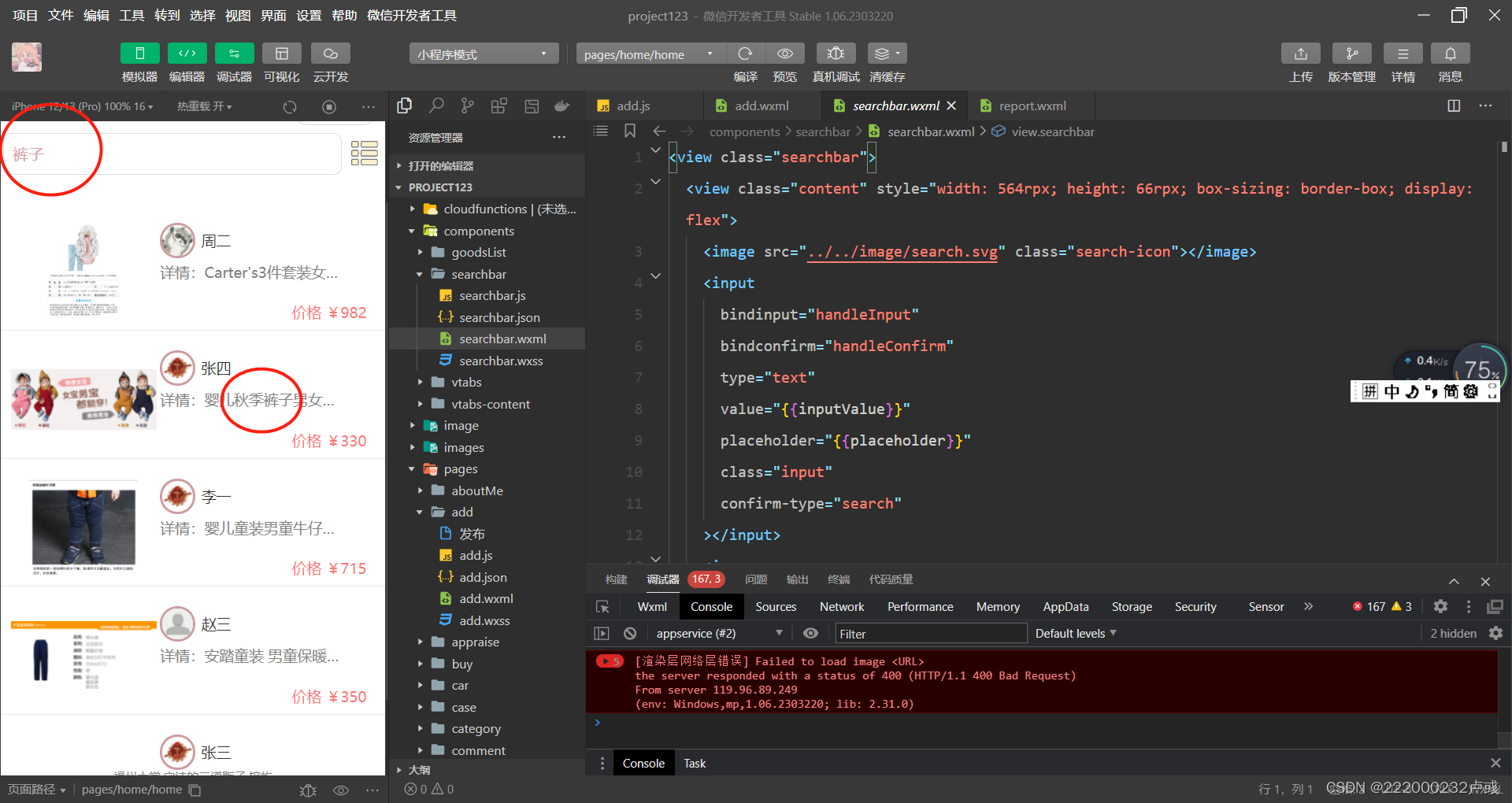
Task: Open the clear cache dropdown
Action: [x=888, y=54]
